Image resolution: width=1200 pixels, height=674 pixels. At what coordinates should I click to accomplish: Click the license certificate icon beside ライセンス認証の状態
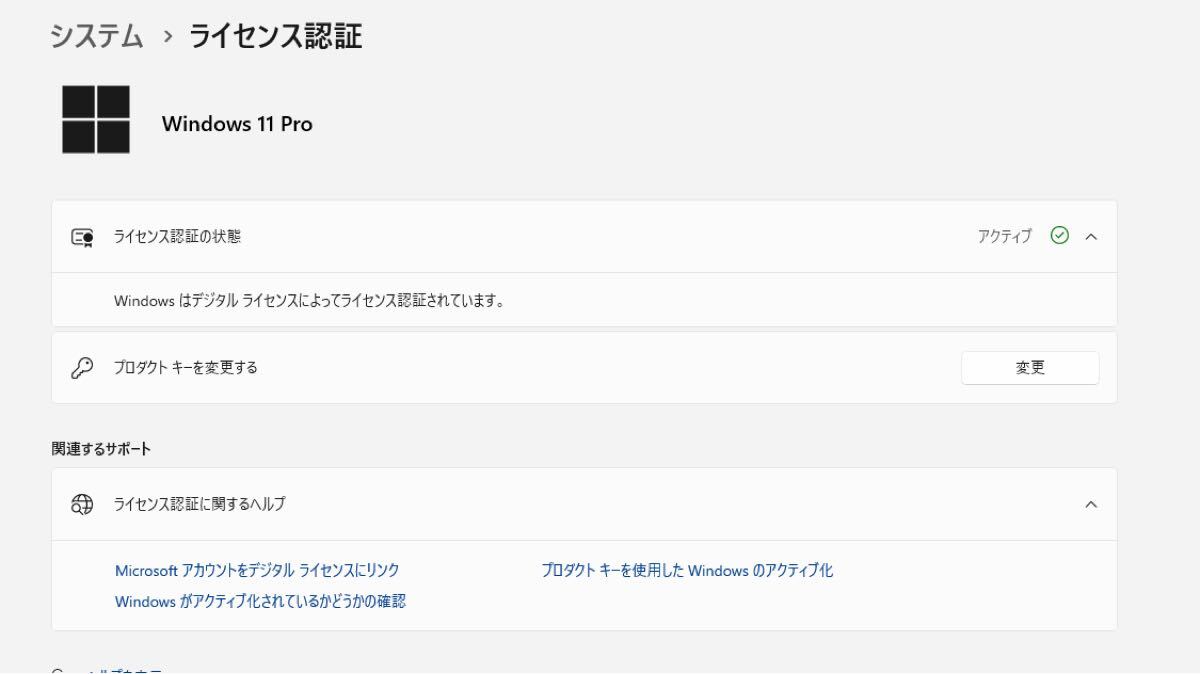point(82,237)
